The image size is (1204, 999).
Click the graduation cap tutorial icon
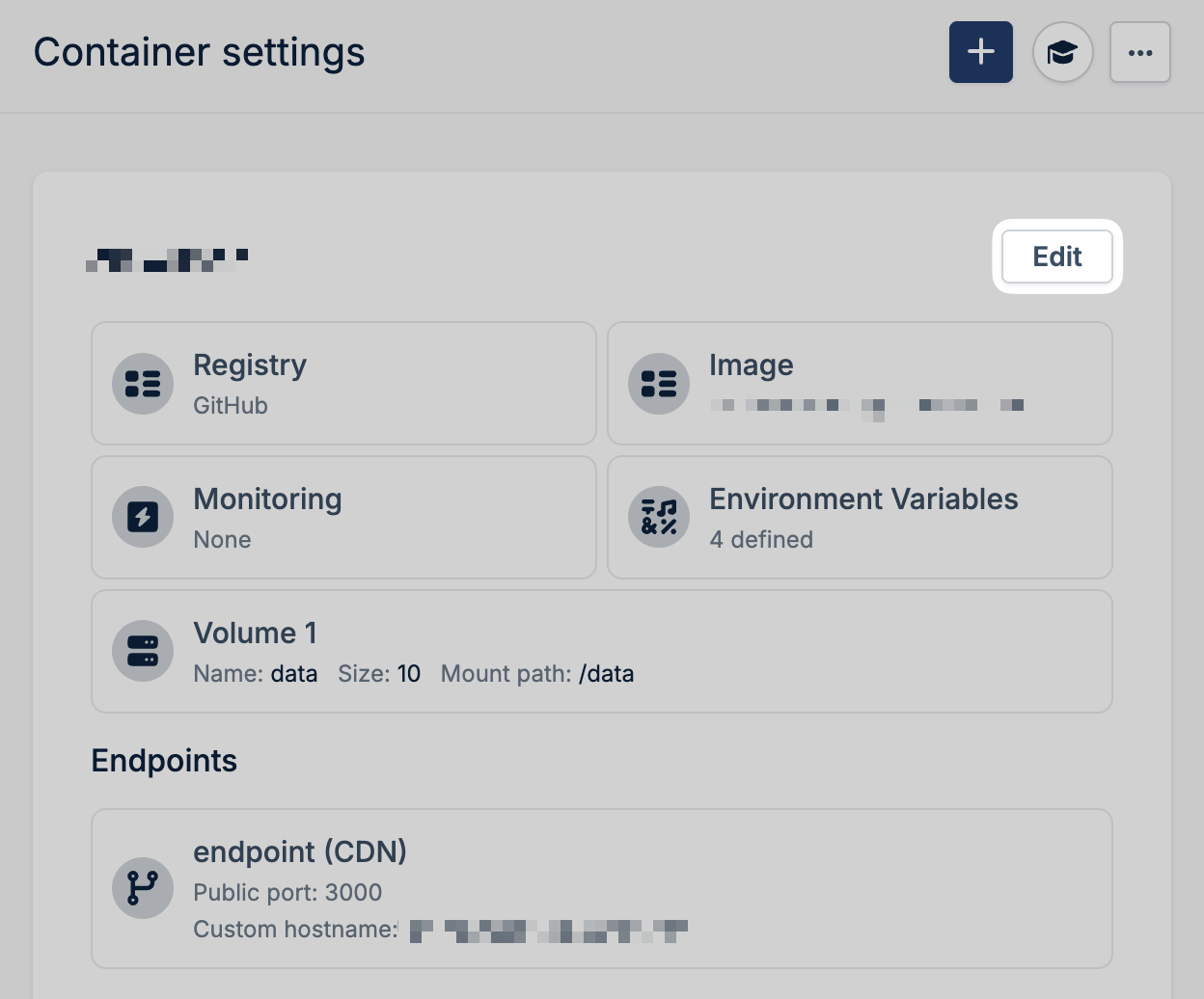click(1062, 52)
